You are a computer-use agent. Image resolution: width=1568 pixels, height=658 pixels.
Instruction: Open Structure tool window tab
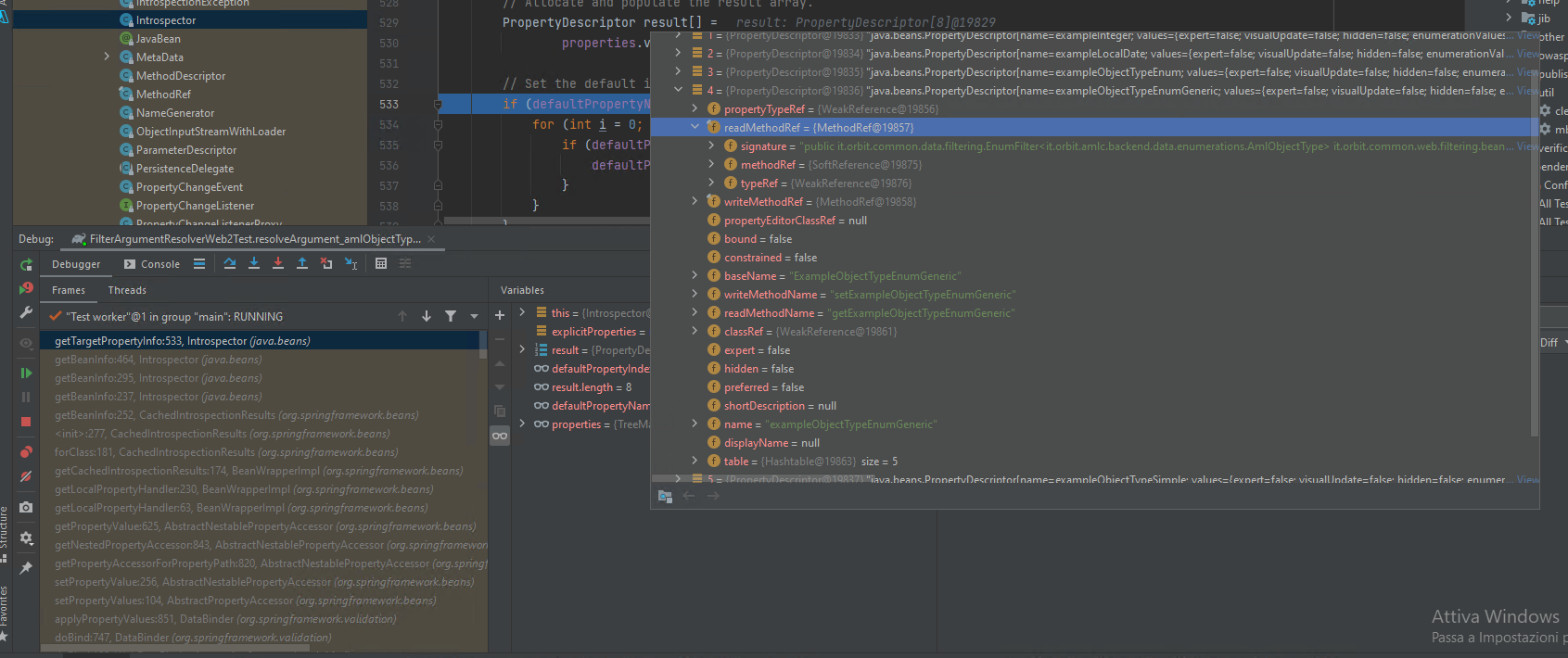point(5,535)
